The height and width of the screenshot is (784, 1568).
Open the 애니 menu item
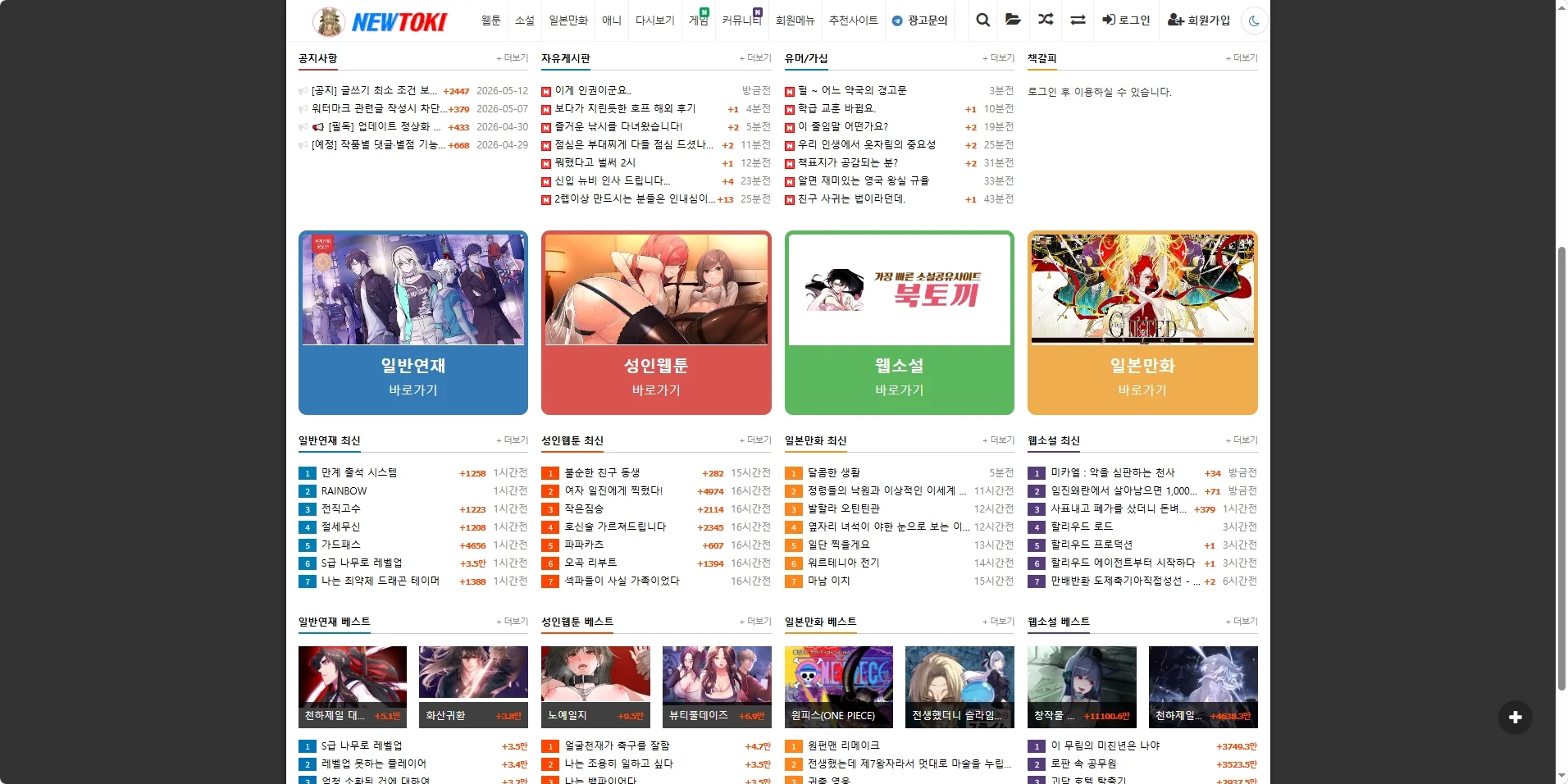(x=612, y=21)
